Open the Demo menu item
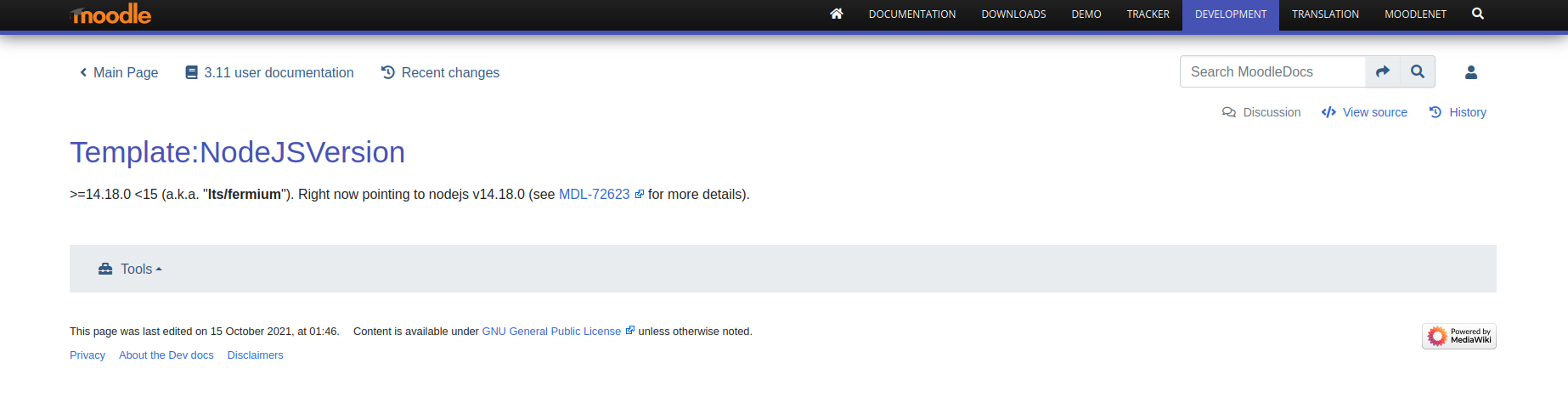Screen dimensions: 1568x403 point(1086,14)
